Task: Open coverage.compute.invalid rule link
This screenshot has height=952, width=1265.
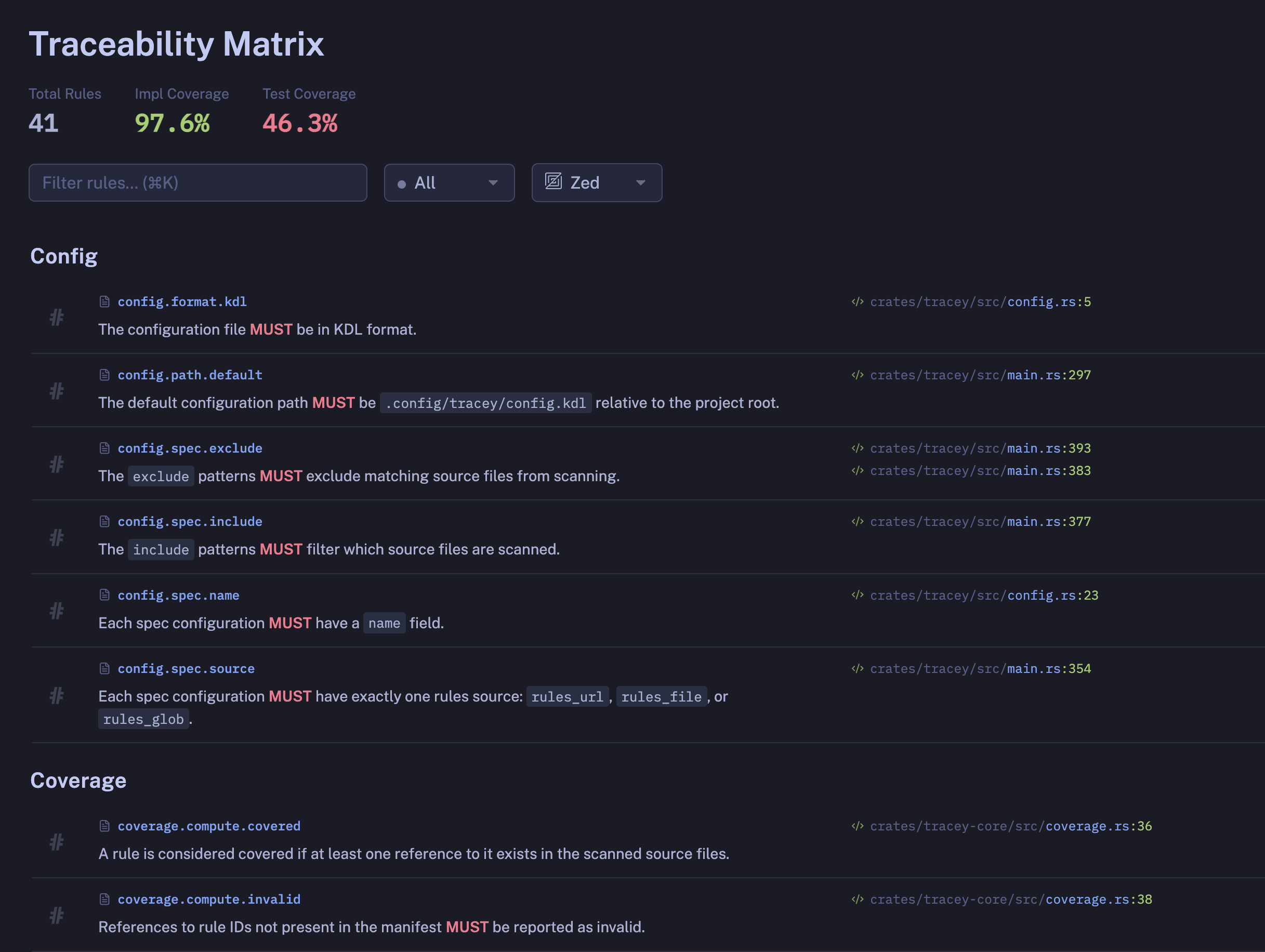Action: (x=209, y=900)
